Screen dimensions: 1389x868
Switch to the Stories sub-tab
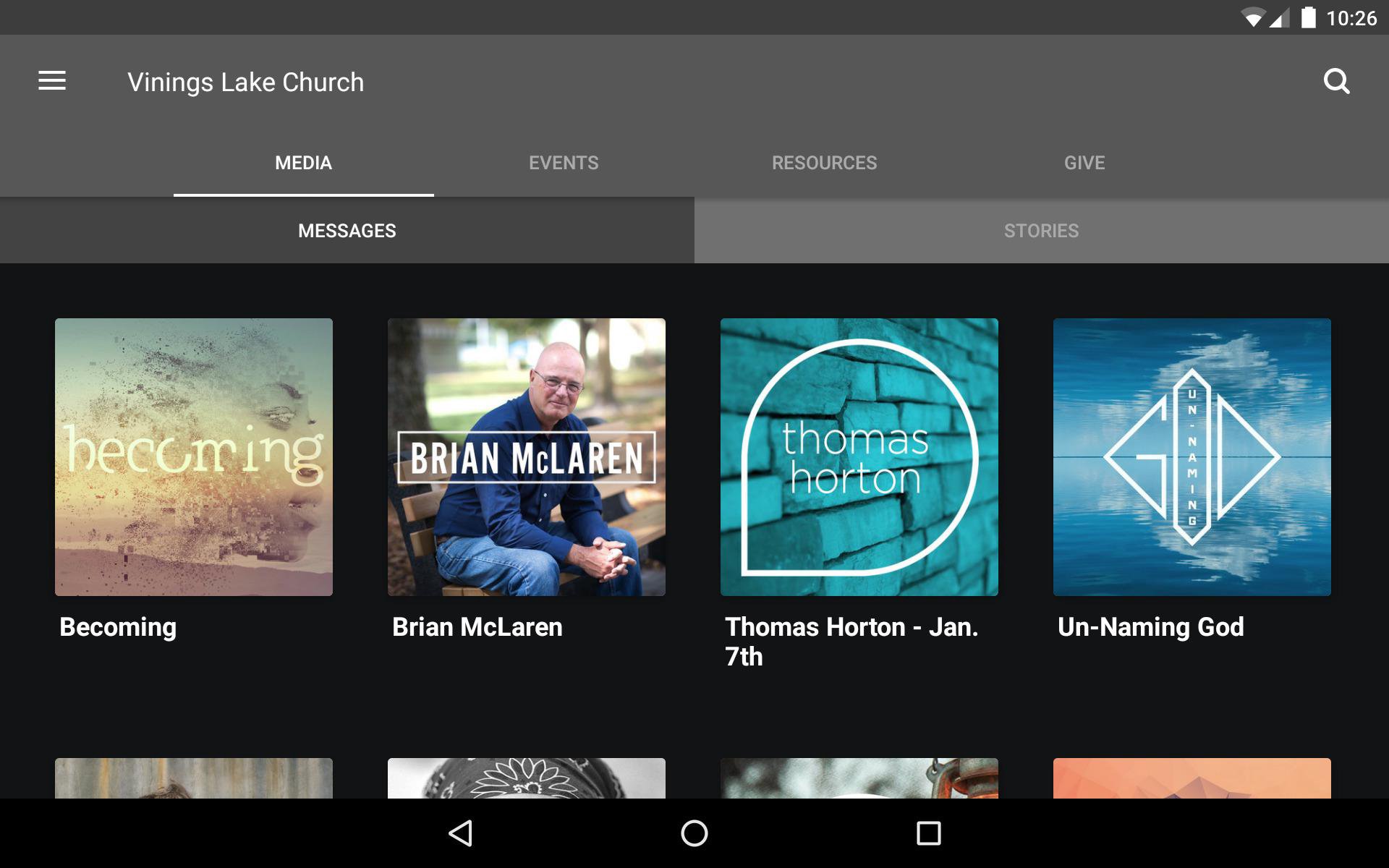coord(1041,231)
